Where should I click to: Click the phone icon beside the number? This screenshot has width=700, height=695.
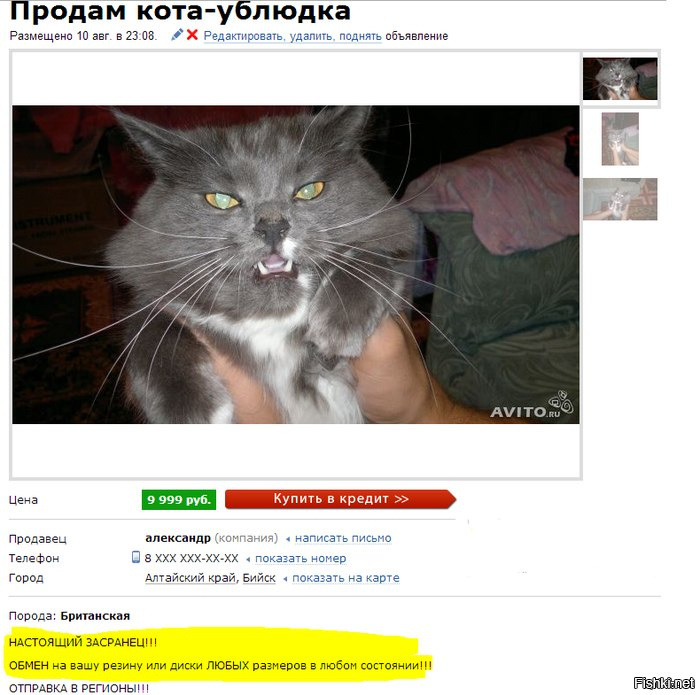(136, 557)
